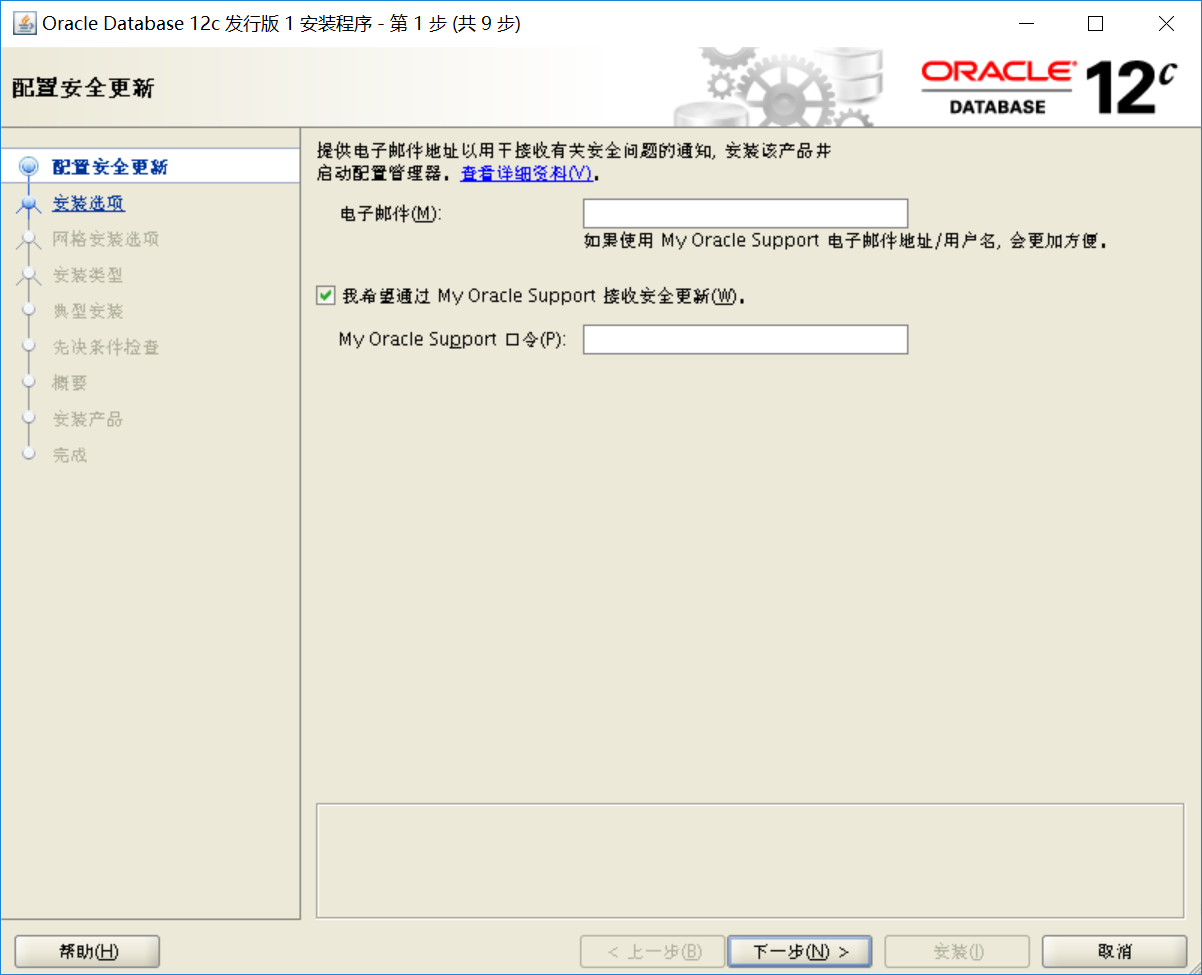Close the installer window
This screenshot has width=1202, height=975.
click(1166, 23)
